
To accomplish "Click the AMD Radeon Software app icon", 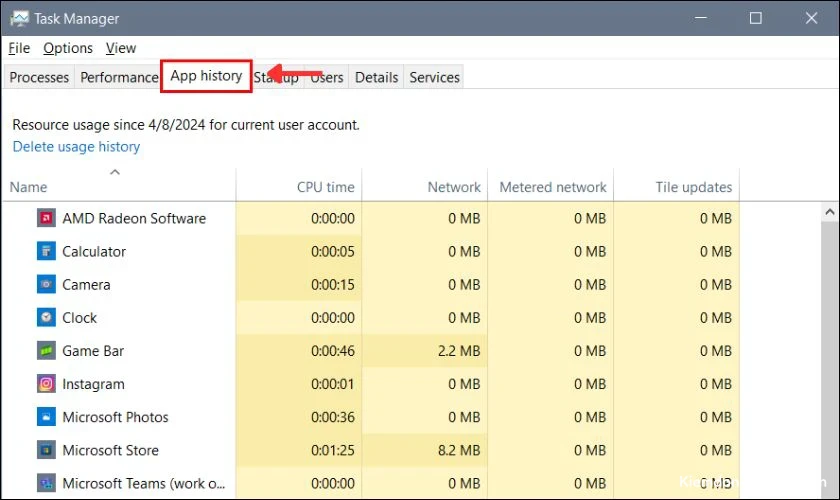I will coord(46,218).
